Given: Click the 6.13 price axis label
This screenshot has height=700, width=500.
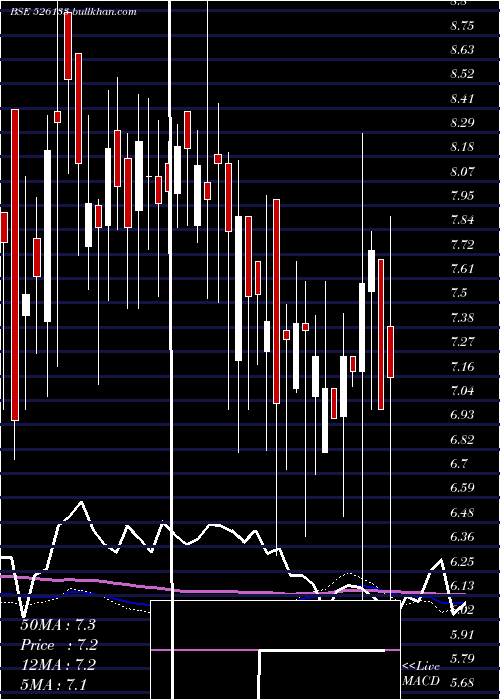Looking at the screenshot, I should point(462,585).
